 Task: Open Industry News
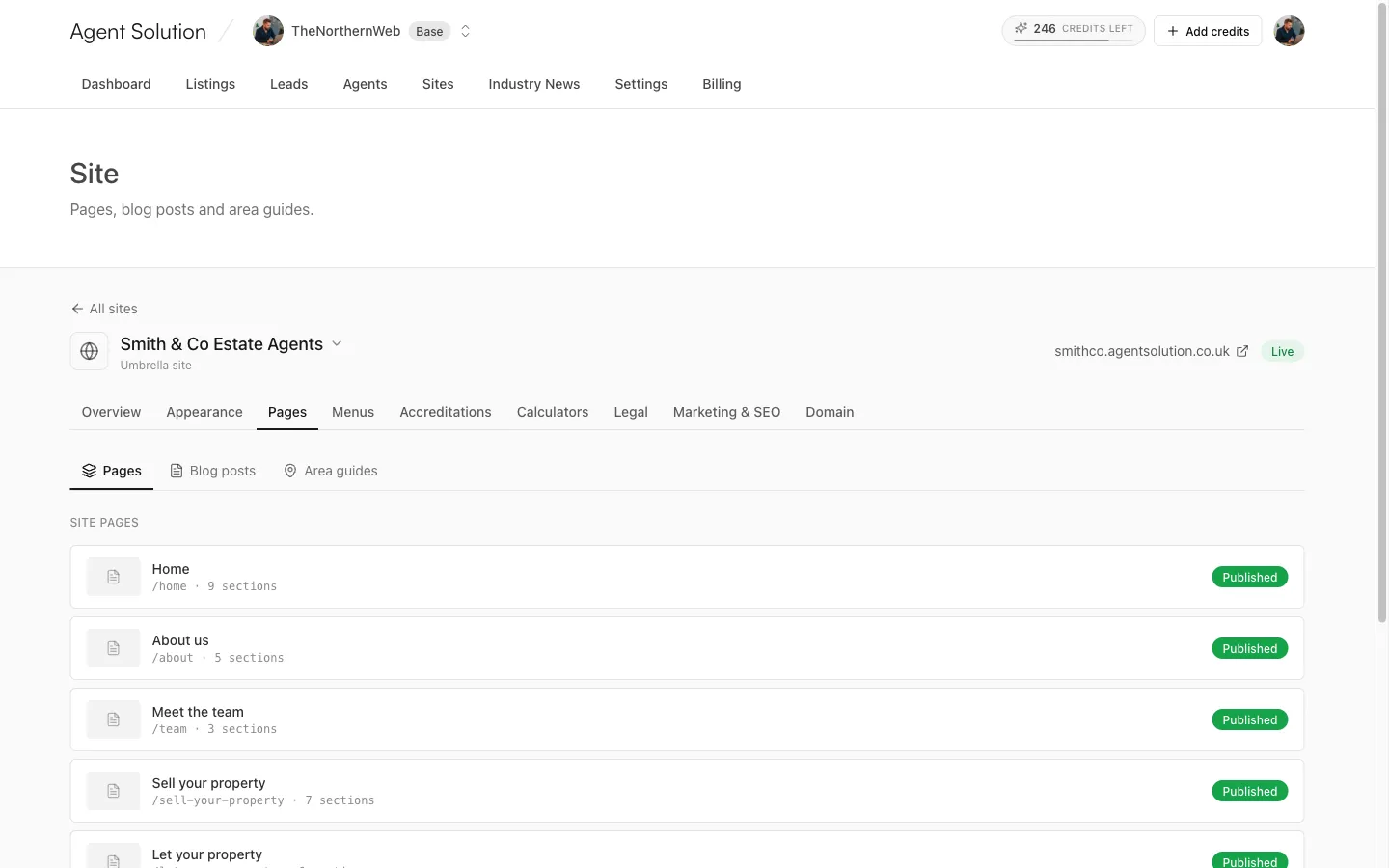533,84
